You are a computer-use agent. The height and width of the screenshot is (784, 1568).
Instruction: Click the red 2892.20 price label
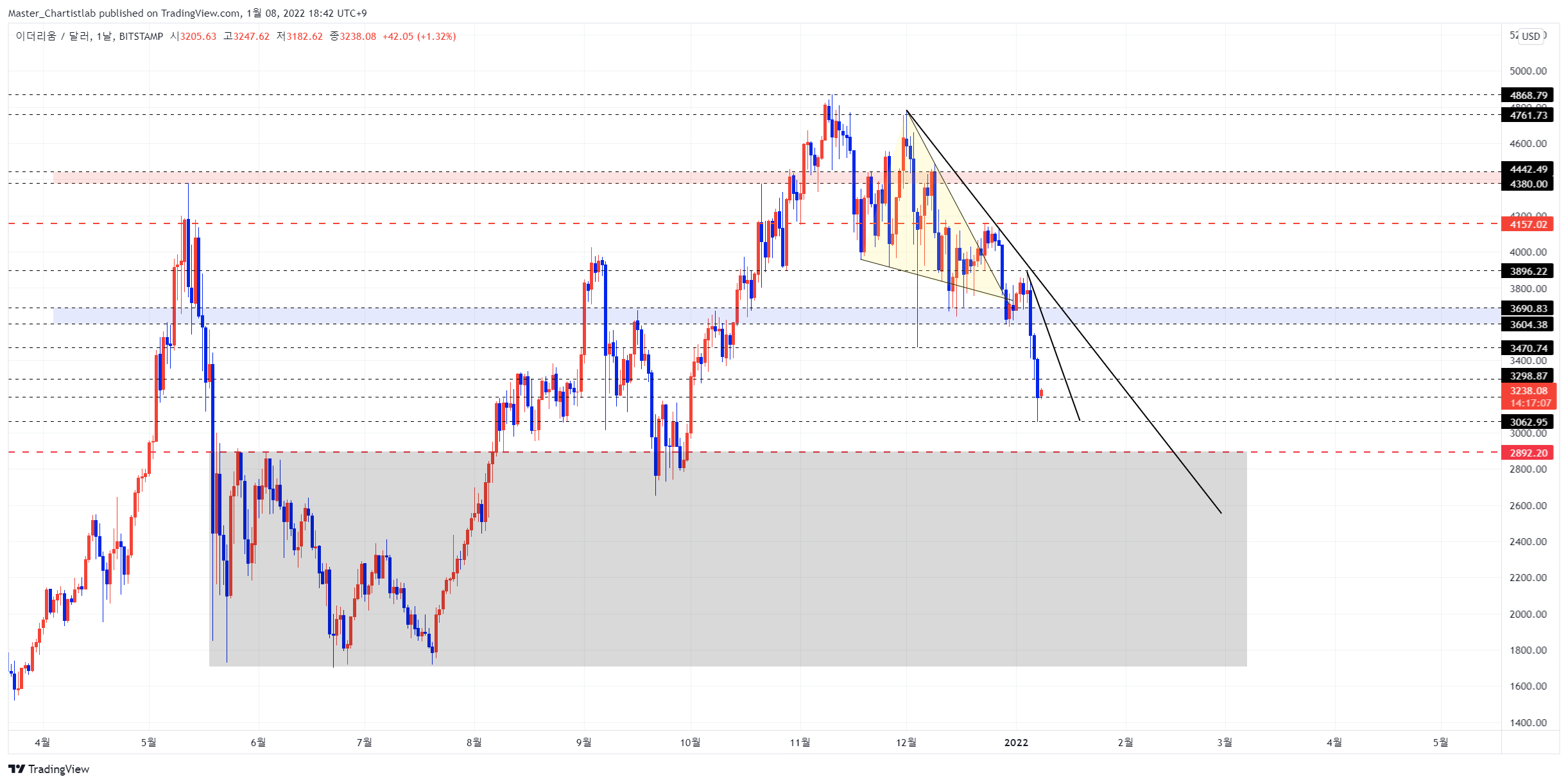coord(1528,453)
